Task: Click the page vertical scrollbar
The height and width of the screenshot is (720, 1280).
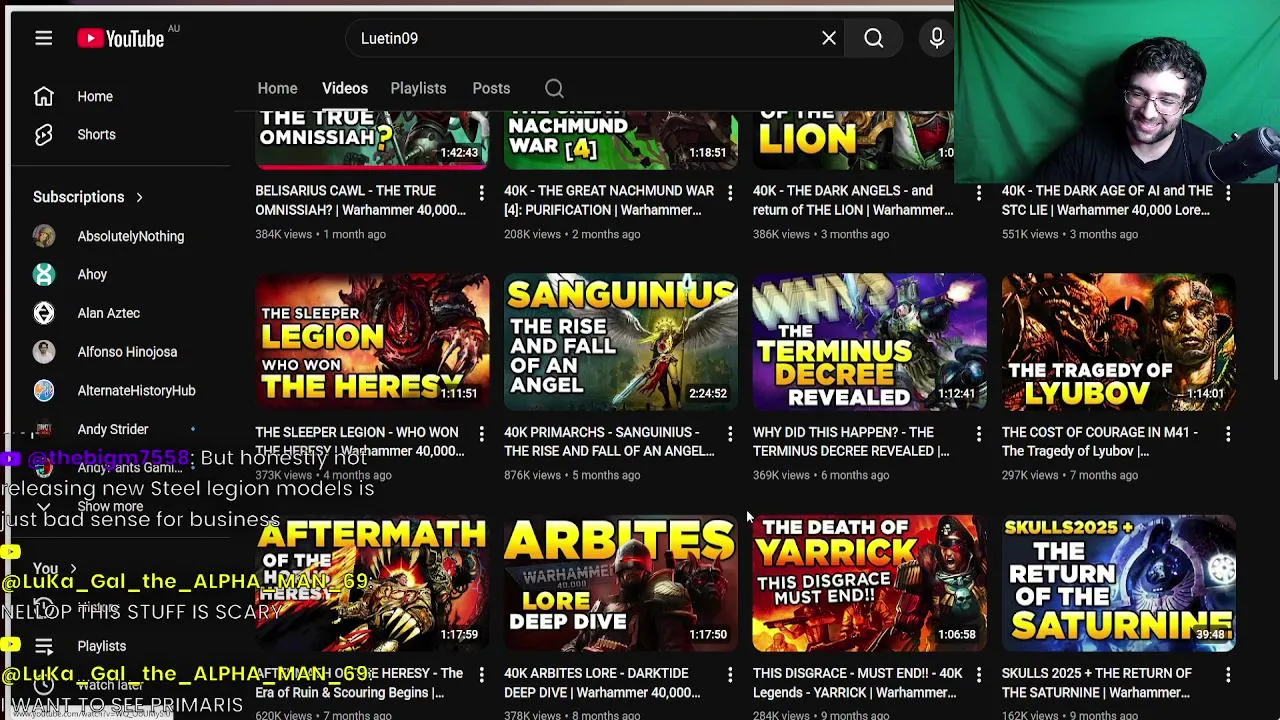Action: pyautogui.click(x=1274, y=280)
